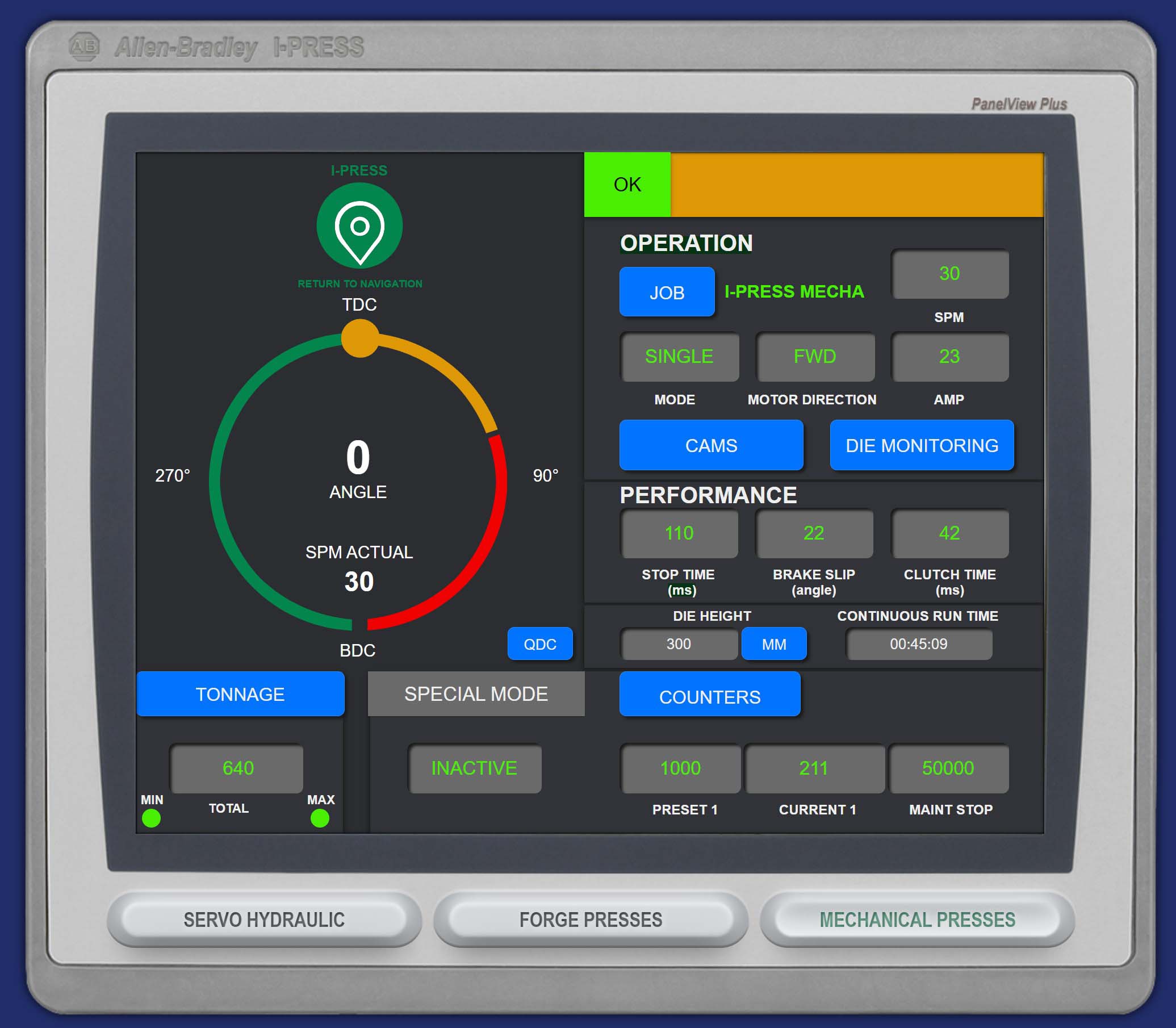Click the green I-PRESS title label
The image size is (1176, 1028).
pos(359,170)
